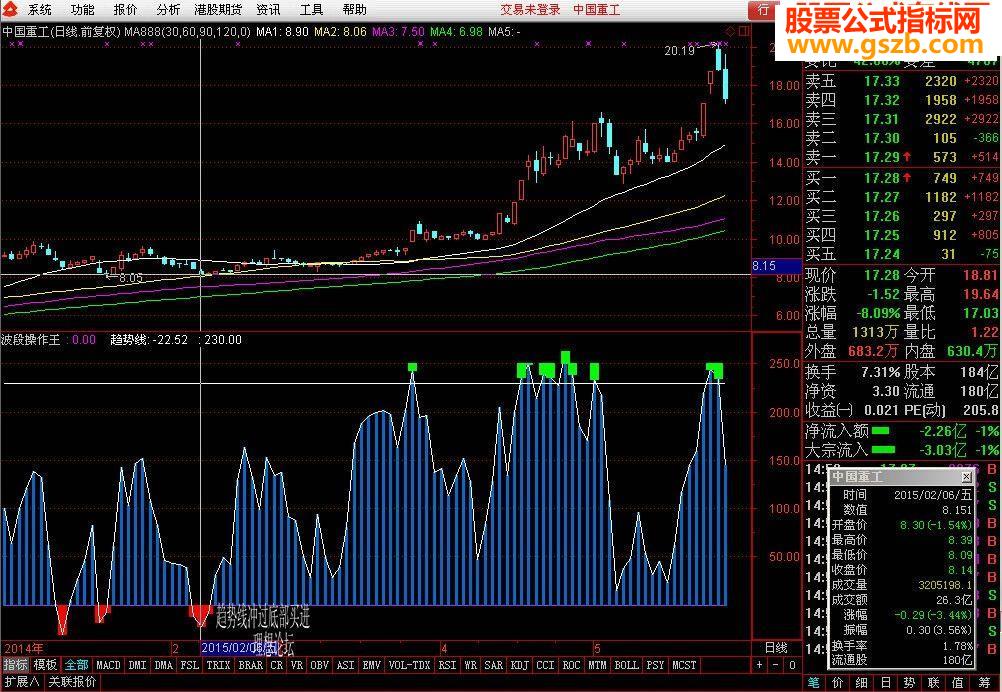Select the 细 tab in the side panel

pos(861,683)
